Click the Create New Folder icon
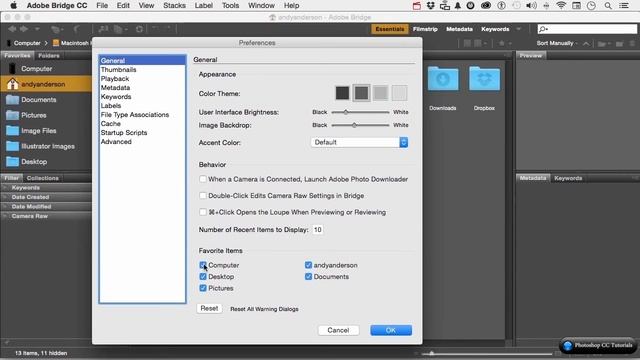This screenshot has height=360, width=640. tap(619, 43)
